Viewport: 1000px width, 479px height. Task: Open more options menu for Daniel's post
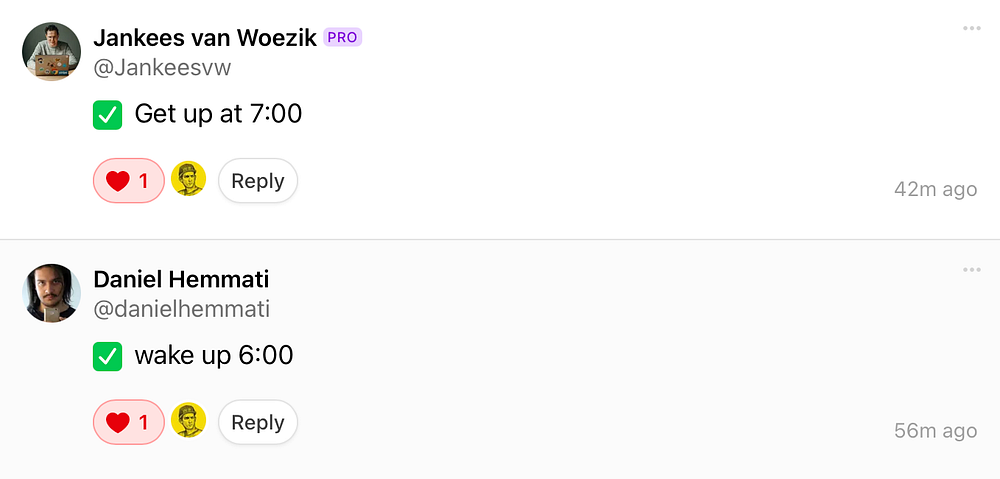[x=971, y=270]
